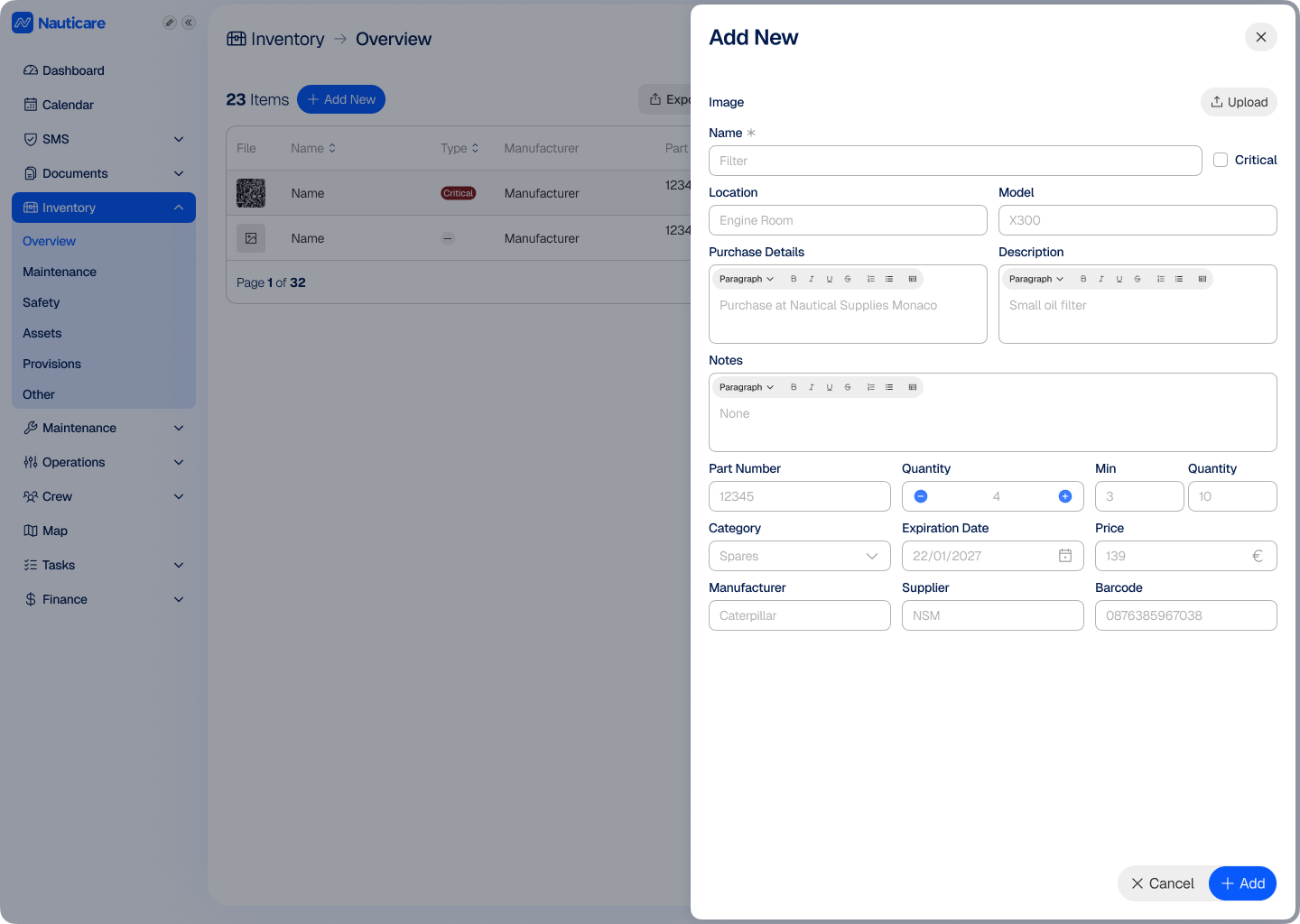This screenshot has width=1300, height=924.
Task: Toggle strikethrough in Description toolbar
Action: click(1137, 279)
